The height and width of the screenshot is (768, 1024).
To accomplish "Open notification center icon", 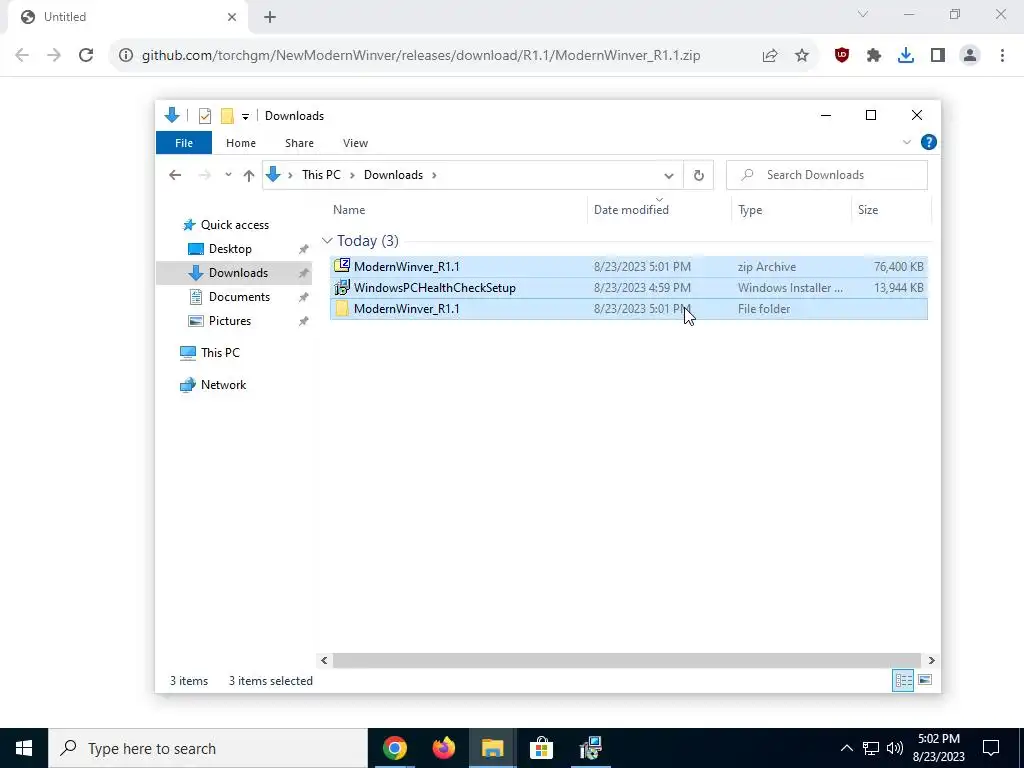I will click(991, 748).
